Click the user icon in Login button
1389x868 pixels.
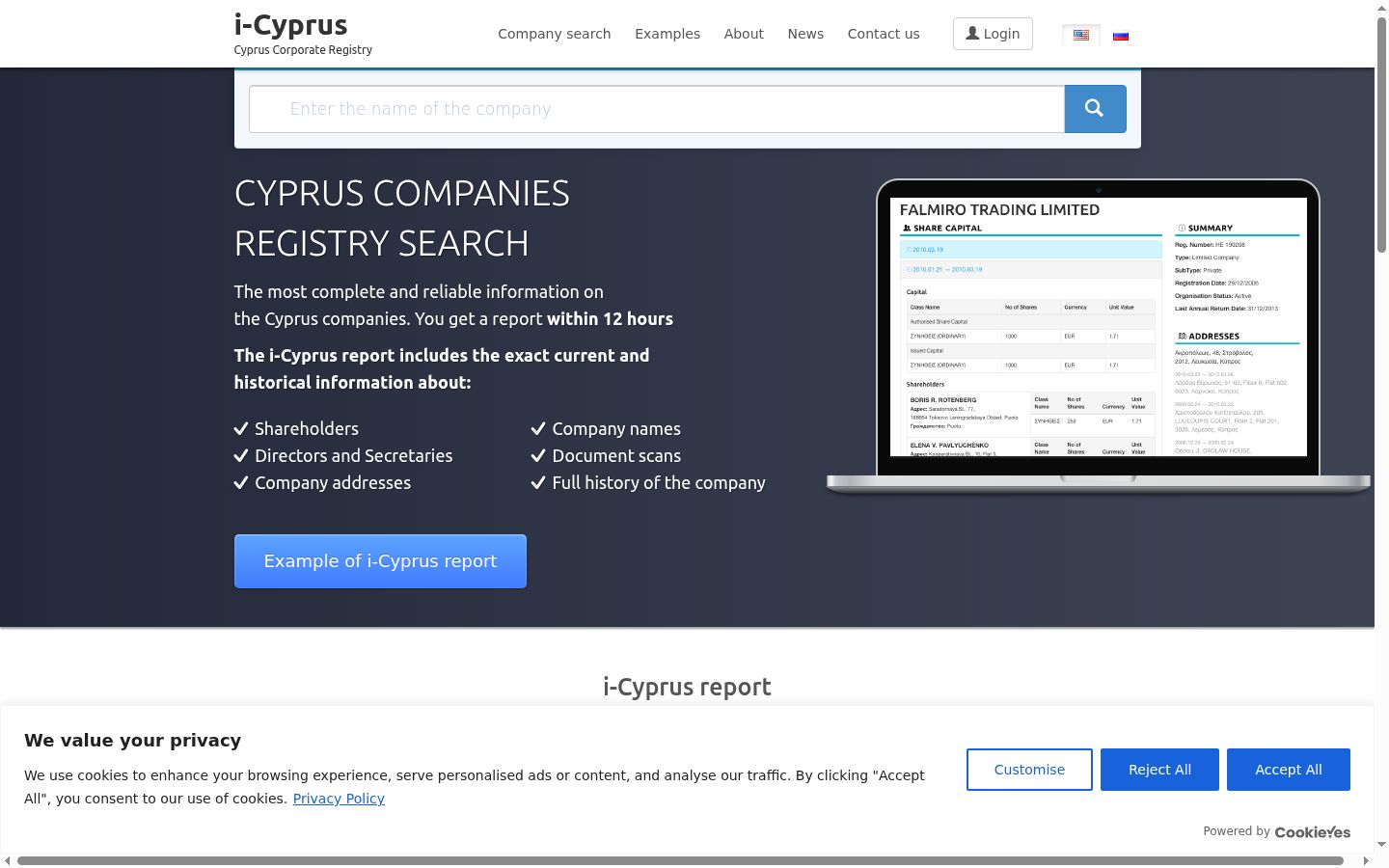coord(972,34)
